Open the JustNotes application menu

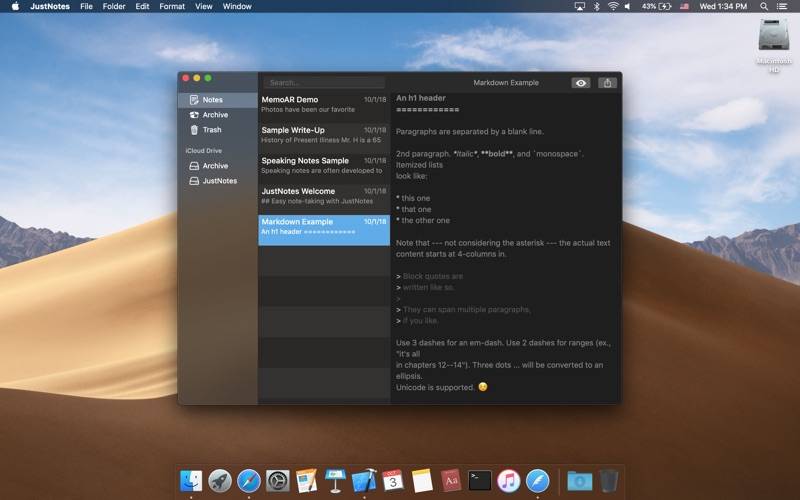coord(50,6)
